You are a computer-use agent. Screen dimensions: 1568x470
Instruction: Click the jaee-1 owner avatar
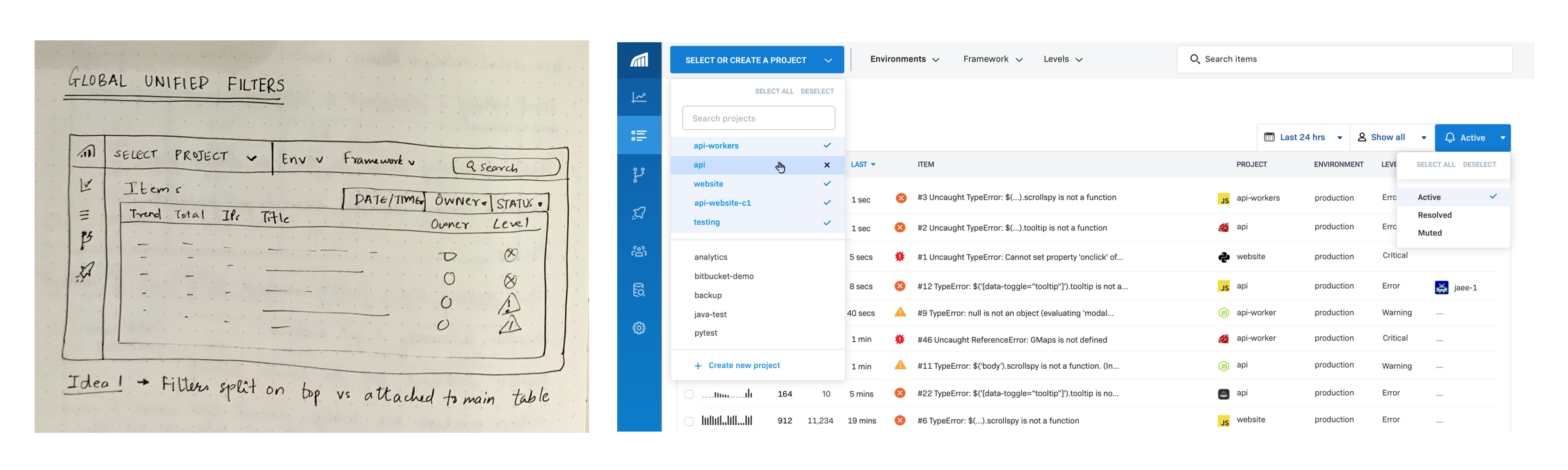tap(1441, 288)
